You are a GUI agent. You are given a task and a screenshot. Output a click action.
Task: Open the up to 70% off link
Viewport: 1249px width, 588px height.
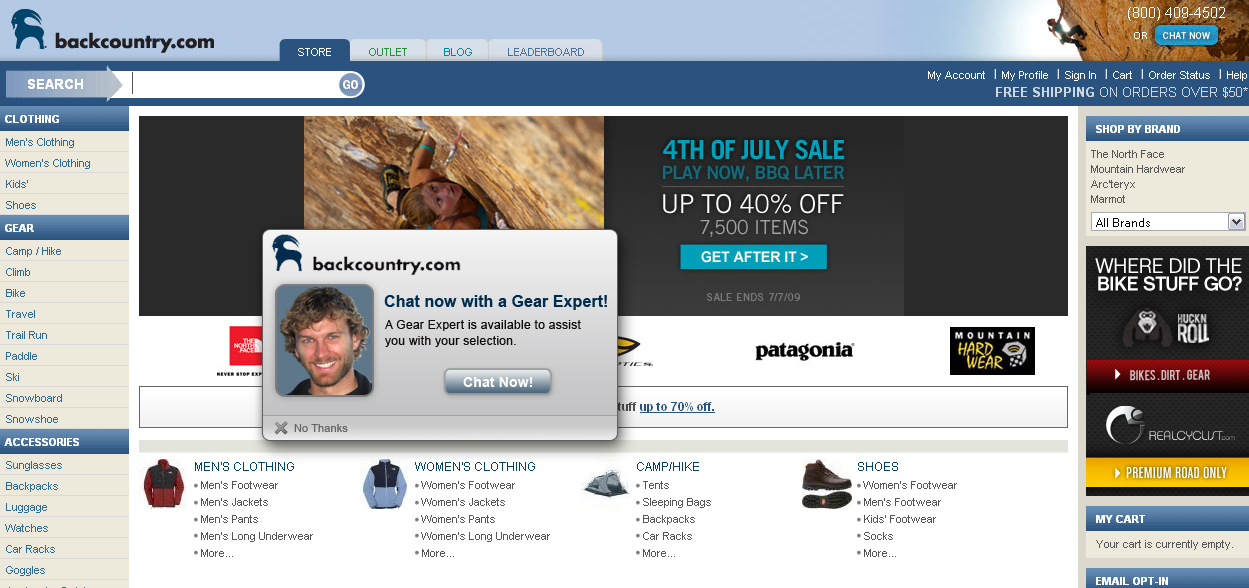coord(677,407)
